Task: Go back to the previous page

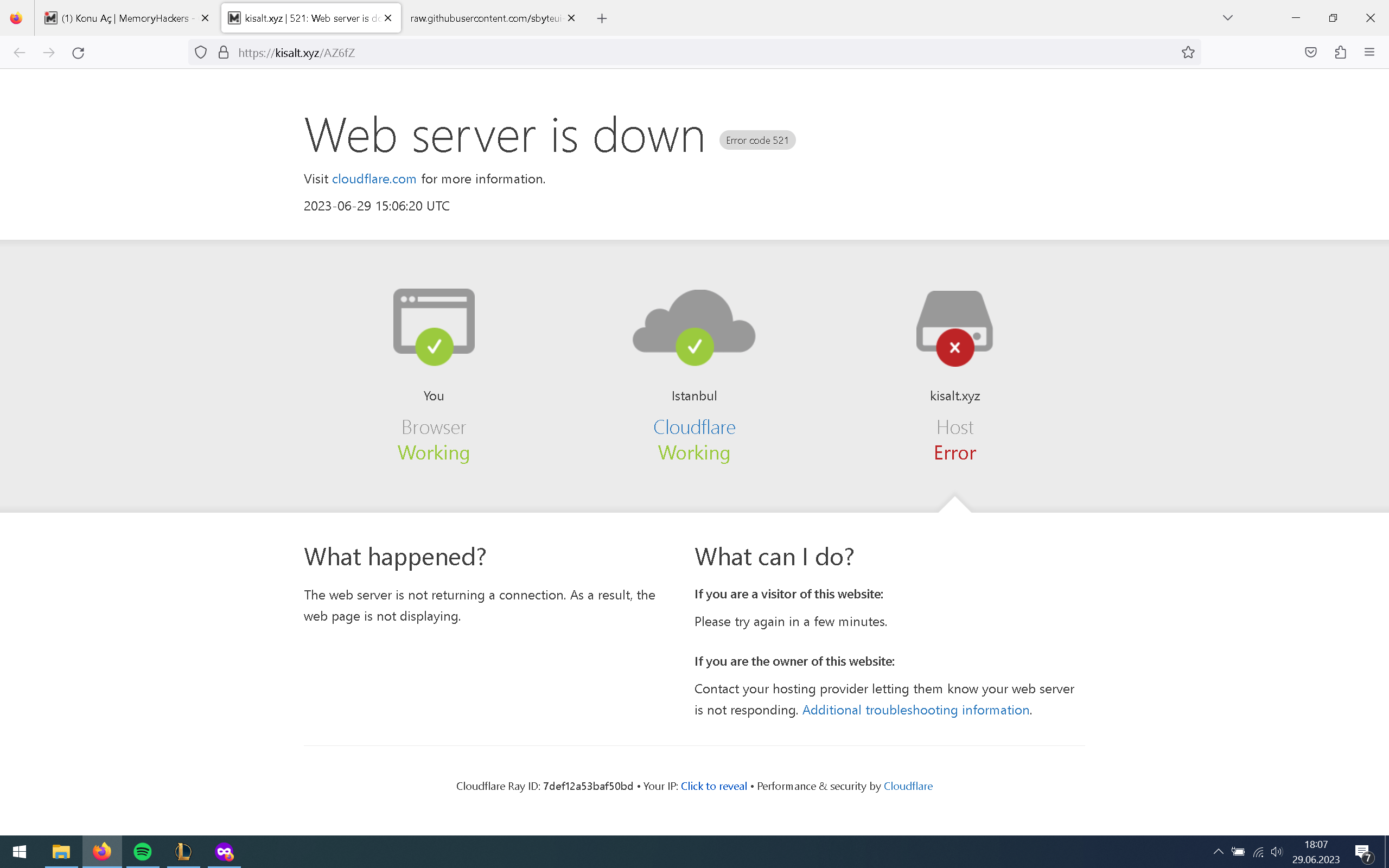Action: point(20,53)
